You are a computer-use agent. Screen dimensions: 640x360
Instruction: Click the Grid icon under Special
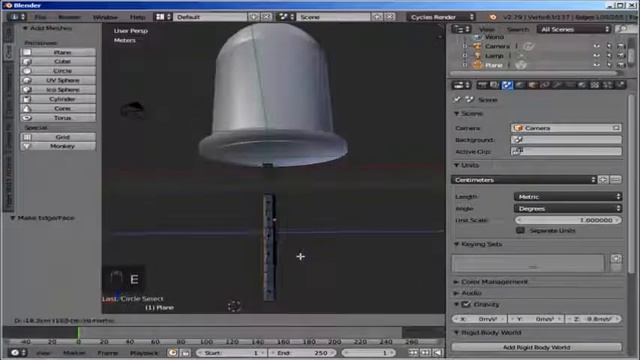point(27,137)
